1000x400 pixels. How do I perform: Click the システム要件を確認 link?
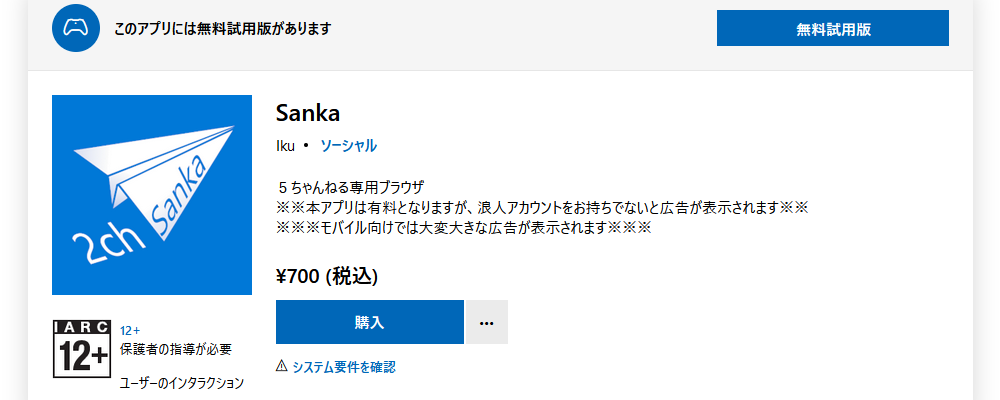click(x=344, y=367)
